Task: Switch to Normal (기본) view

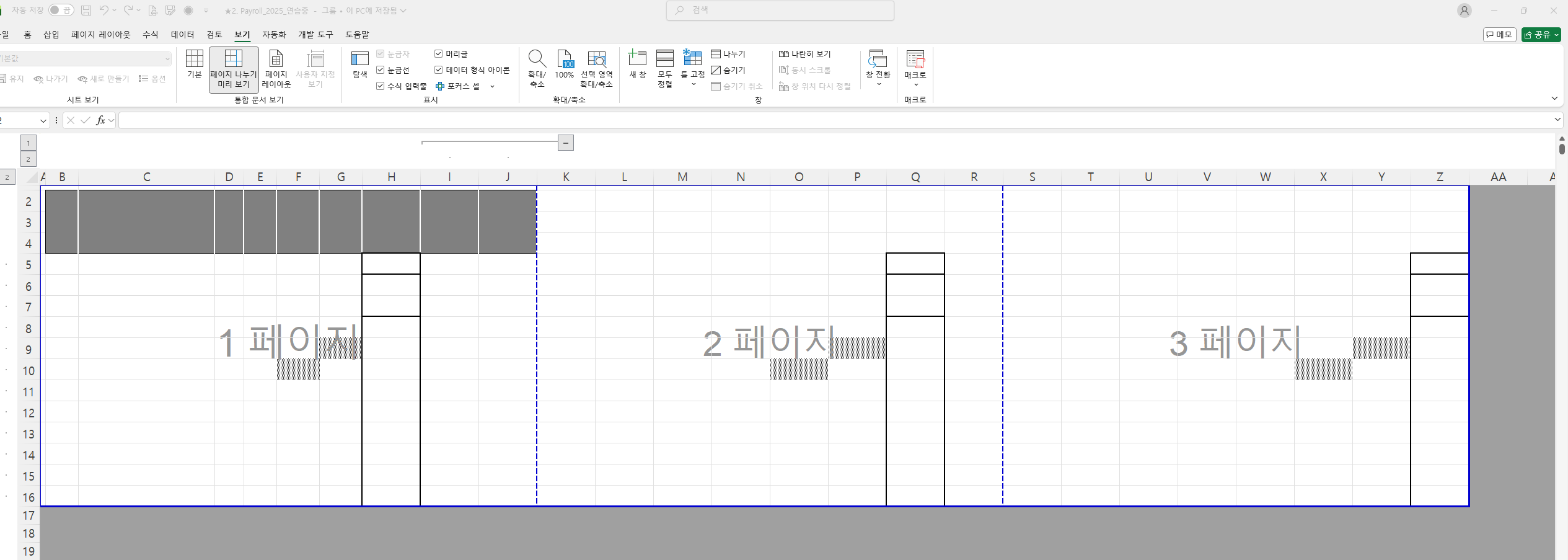Action: (x=194, y=64)
